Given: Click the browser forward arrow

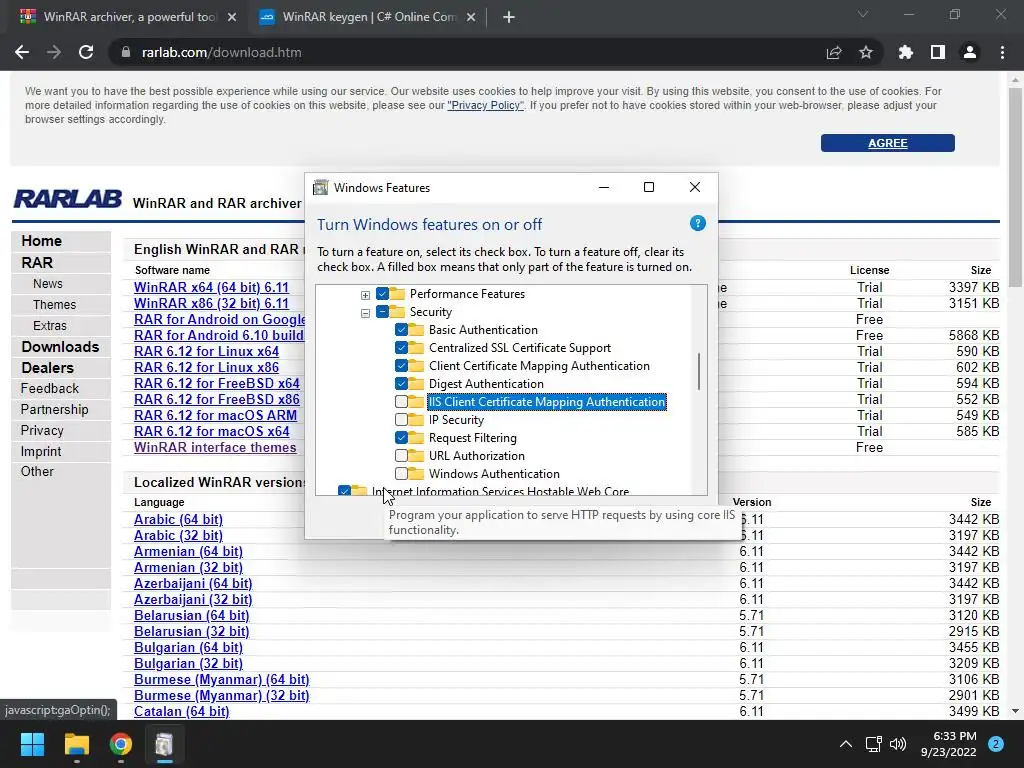Looking at the screenshot, I should coord(54,52).
